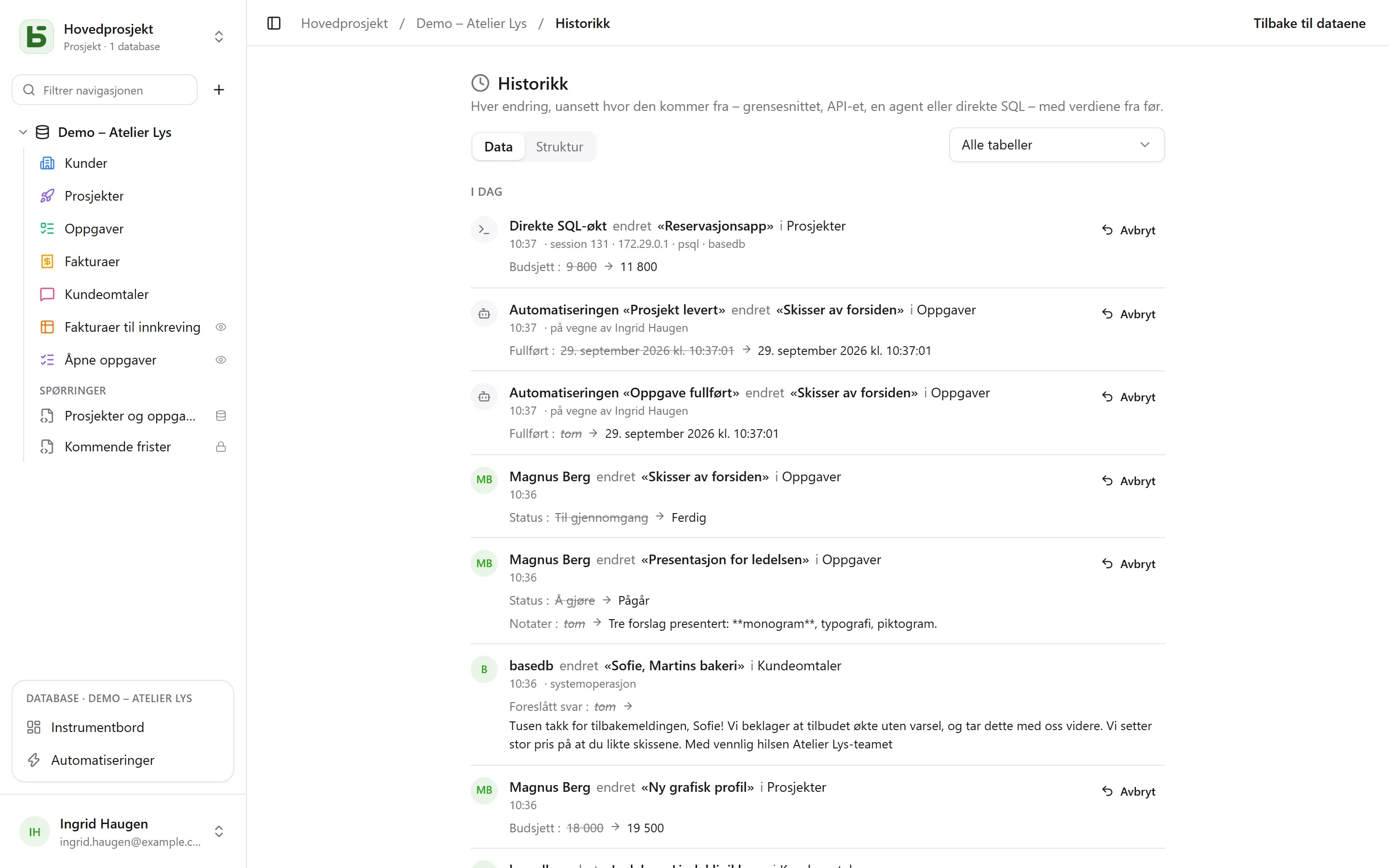Toggle the sidebar panel icon

274,24
